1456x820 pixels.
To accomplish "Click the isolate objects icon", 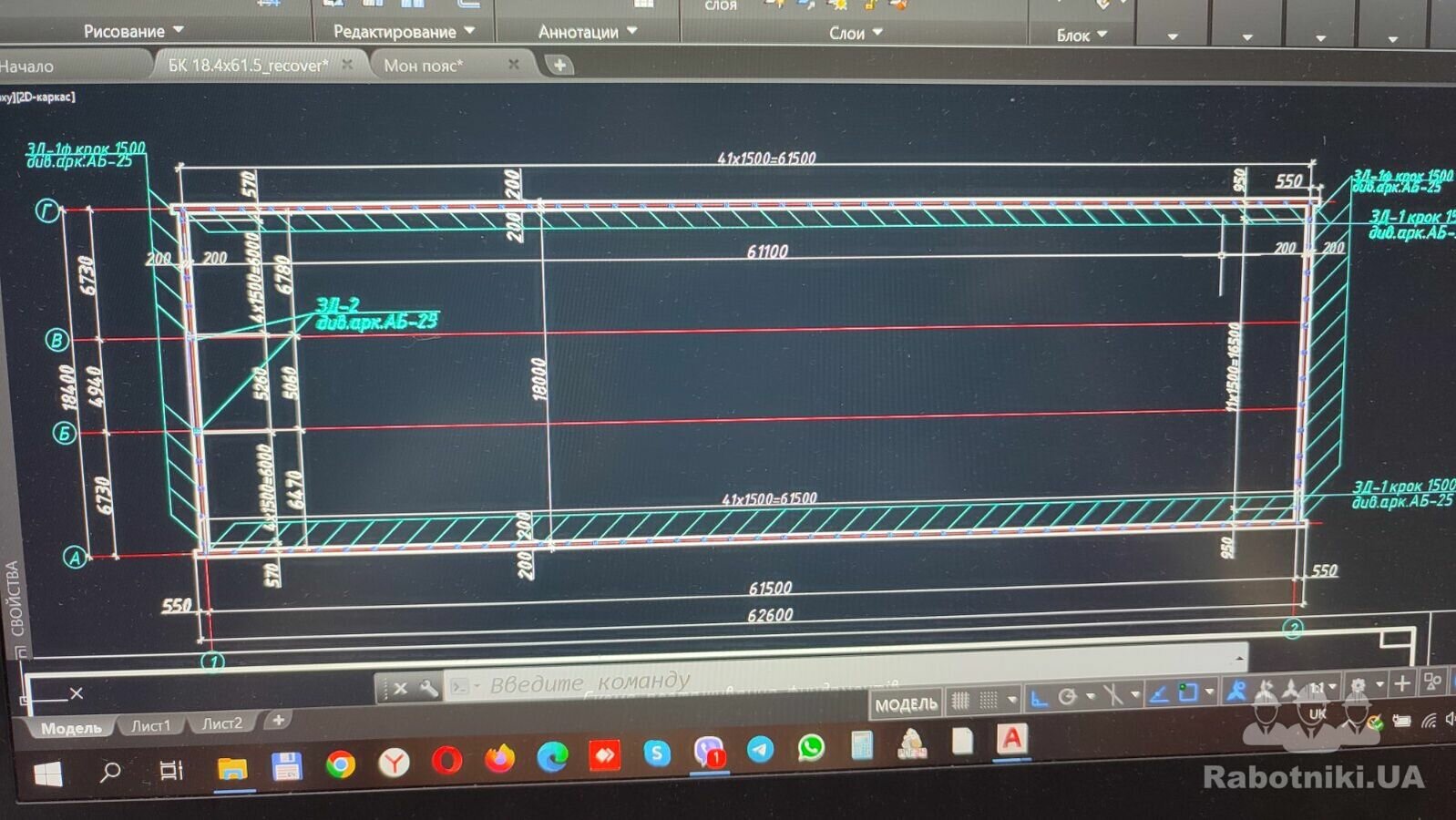I will pyautogui.click(x=1431, y=682).
